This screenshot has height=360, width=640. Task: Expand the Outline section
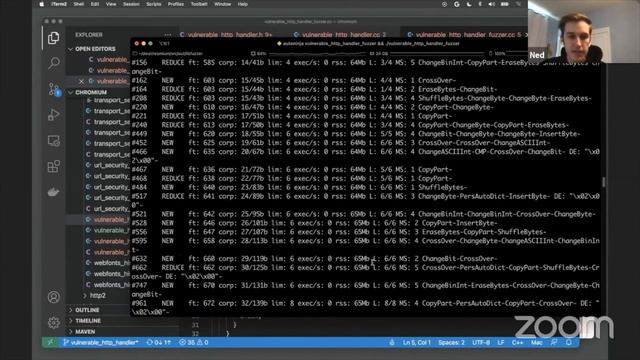[87, 310]
